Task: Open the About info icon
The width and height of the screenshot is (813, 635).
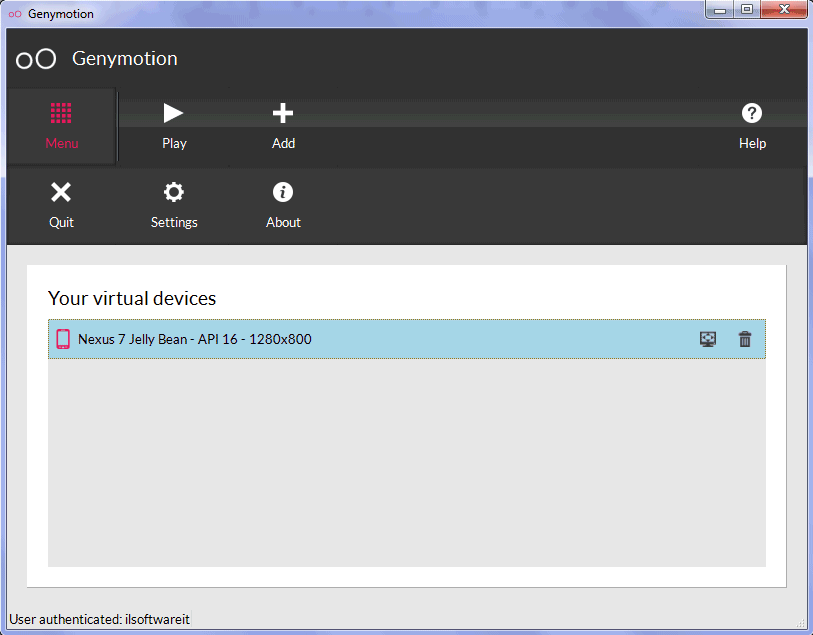Action: pyautogui.click(x=283, y=192)
